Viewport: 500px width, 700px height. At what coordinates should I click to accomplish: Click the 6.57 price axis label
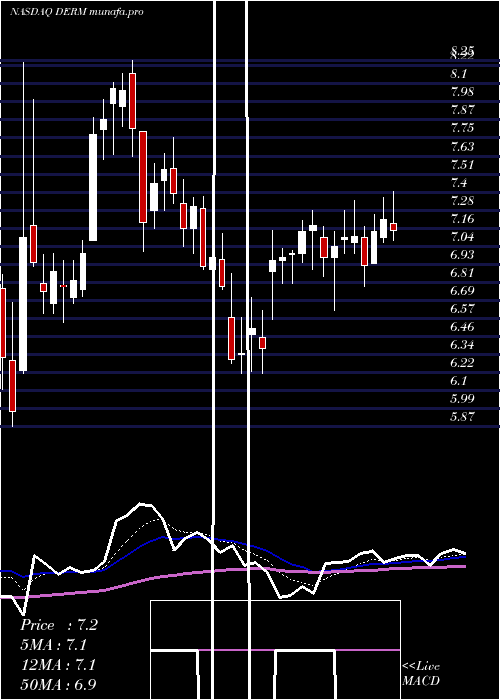click(x=462, y=309)
